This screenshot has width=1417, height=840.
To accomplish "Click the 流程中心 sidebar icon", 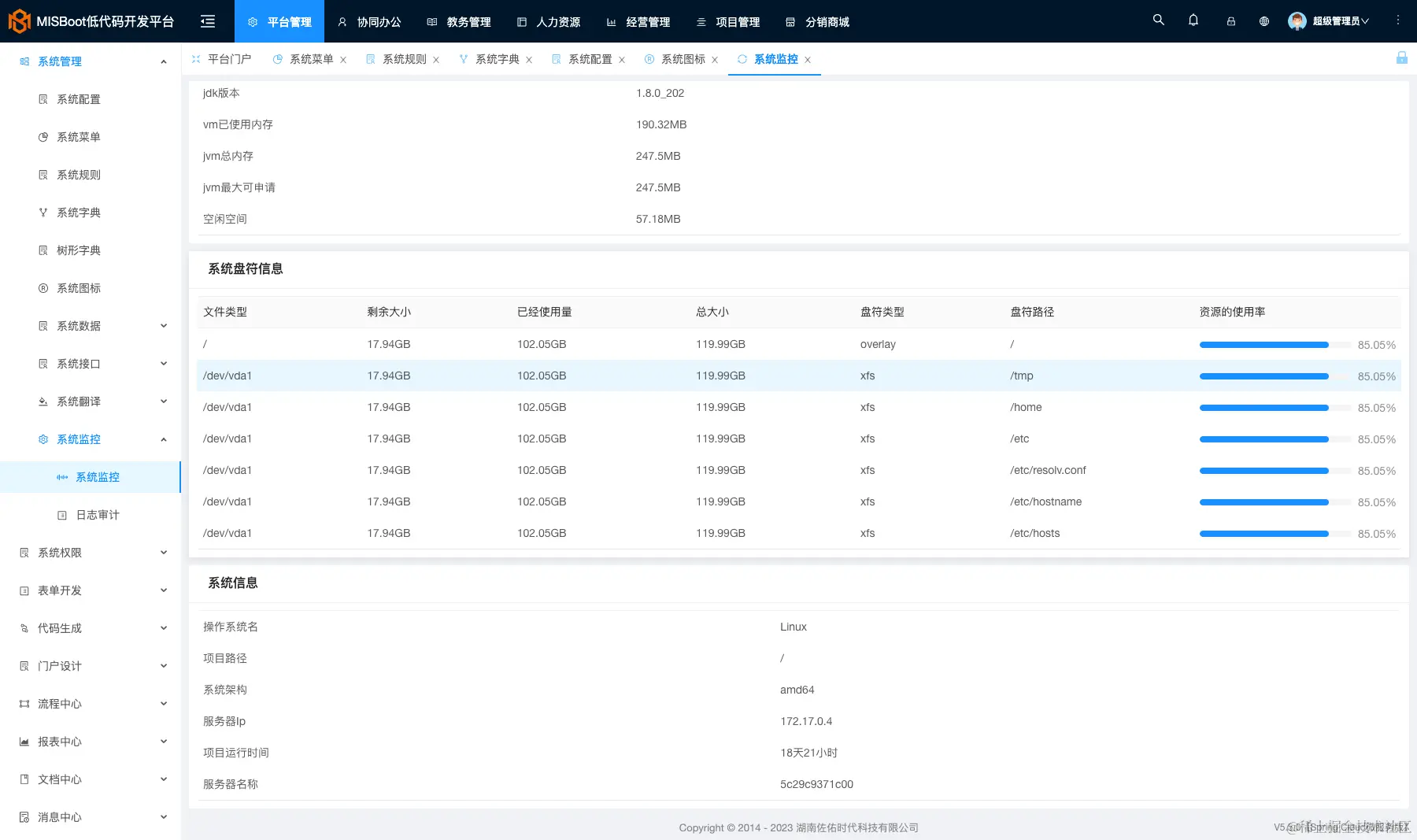I will point(24,704).
